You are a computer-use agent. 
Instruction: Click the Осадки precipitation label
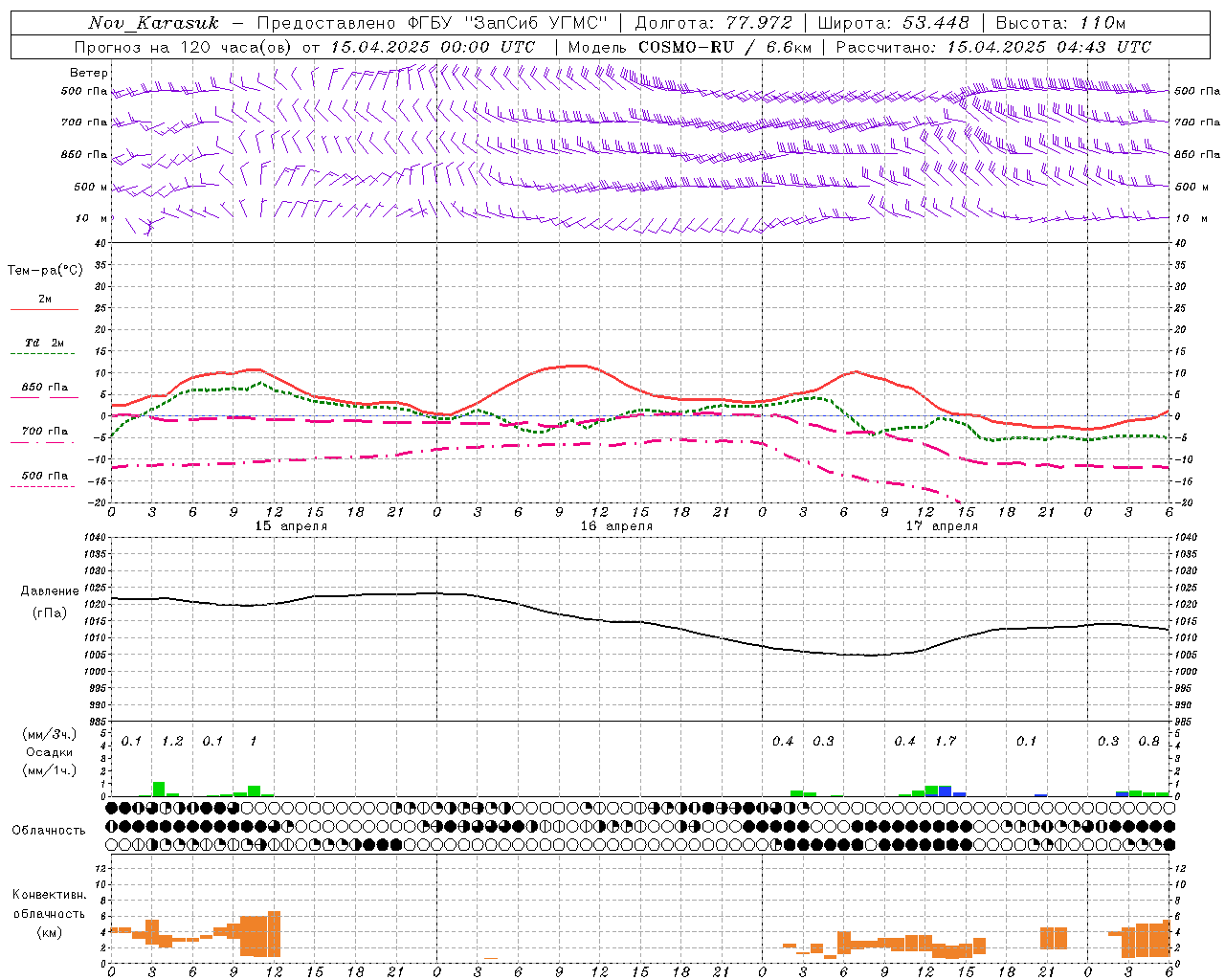pos(49,752)
